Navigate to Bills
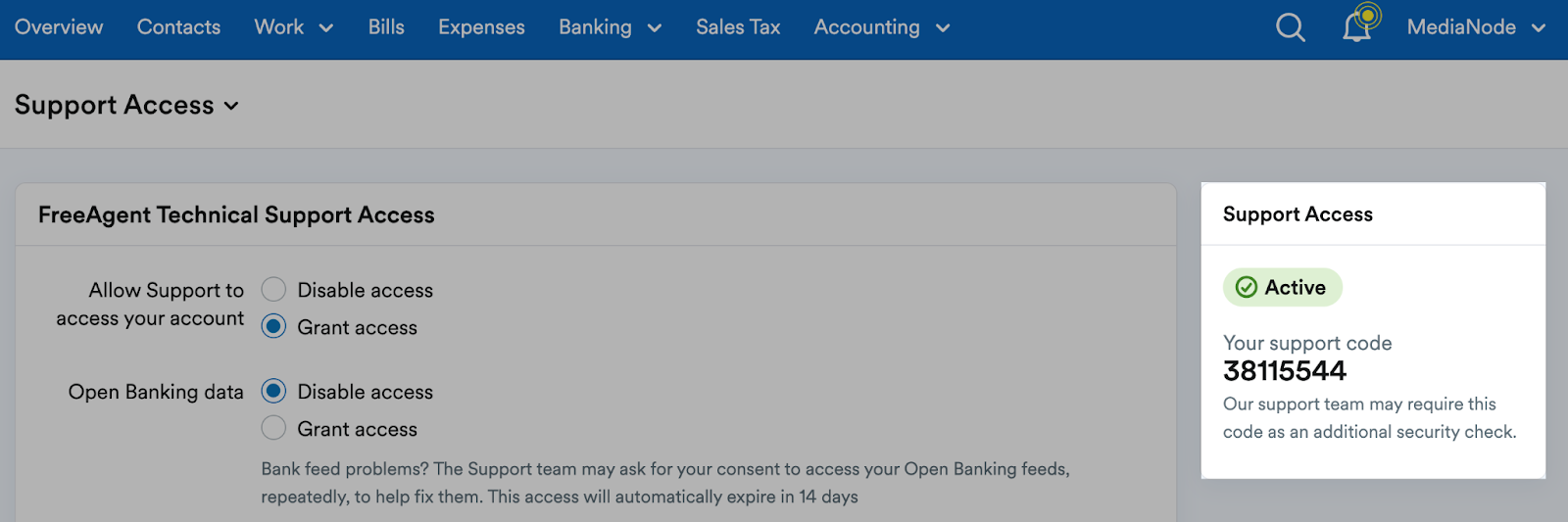Viewport: 1568px width, 522px height. (x=386, y=27)
